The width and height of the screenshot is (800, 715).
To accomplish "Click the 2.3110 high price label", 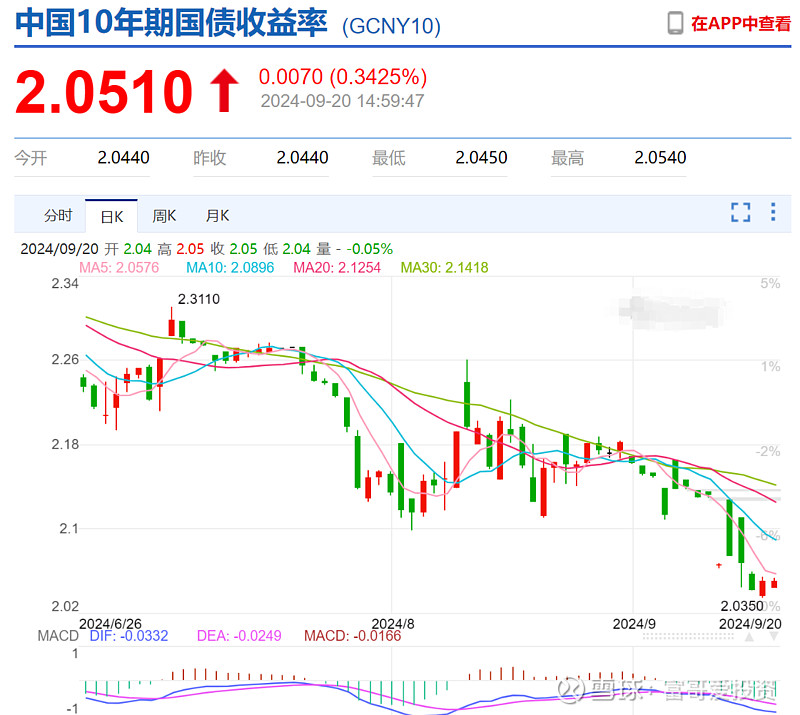I will [198, 299].
